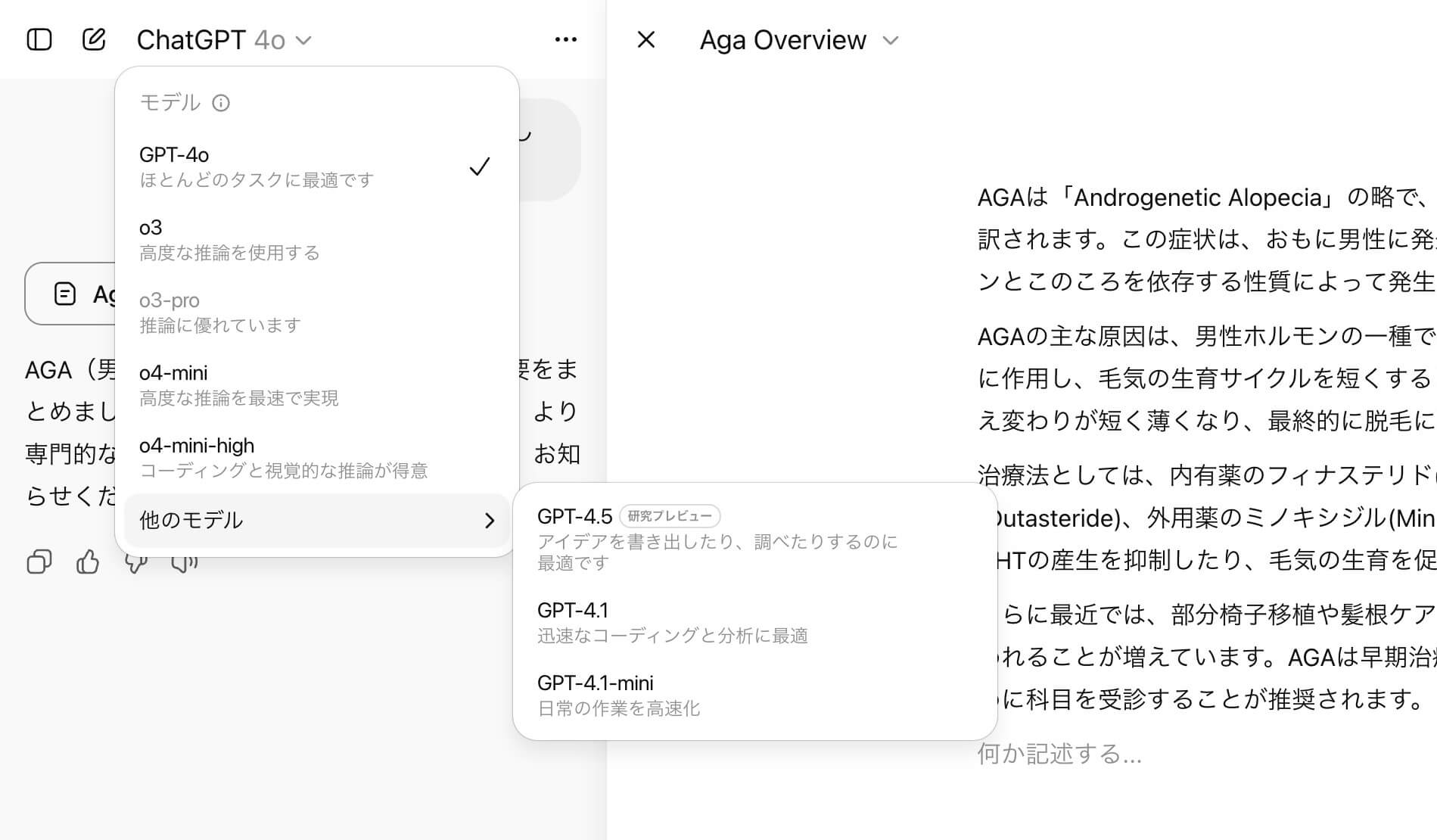Click the 何か記述する... input placeholder
Viewport: 1437px width, 840px height.
coord(1059,754)
